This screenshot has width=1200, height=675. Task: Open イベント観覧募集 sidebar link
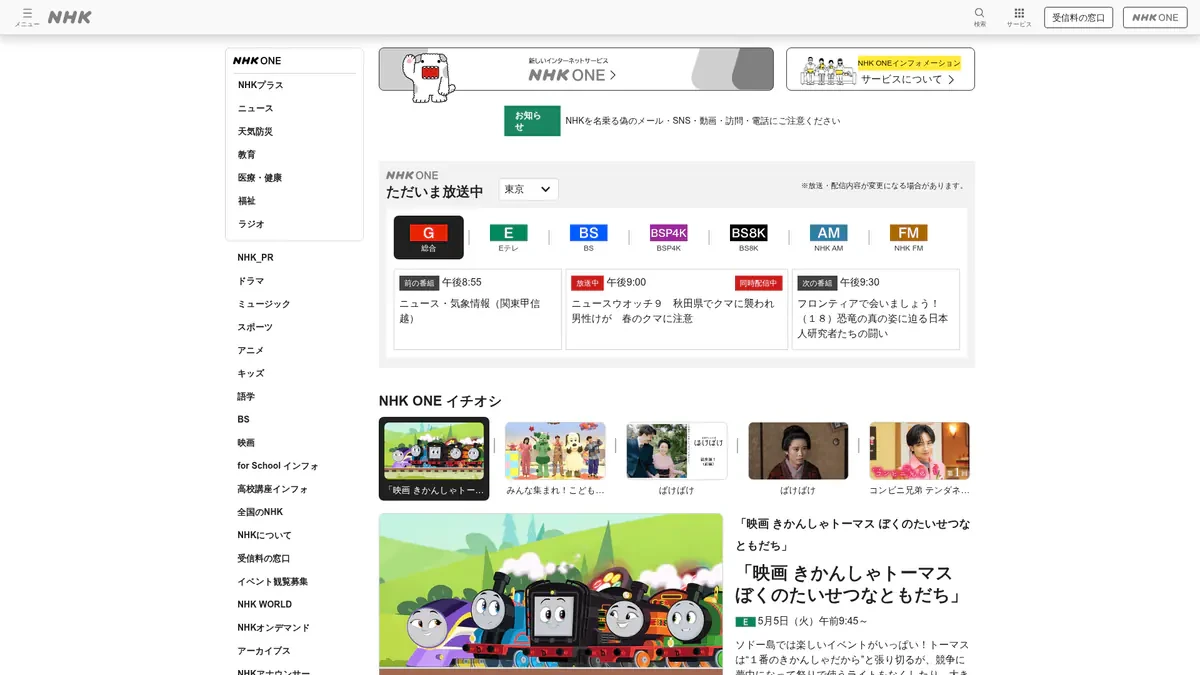point(273,581)
